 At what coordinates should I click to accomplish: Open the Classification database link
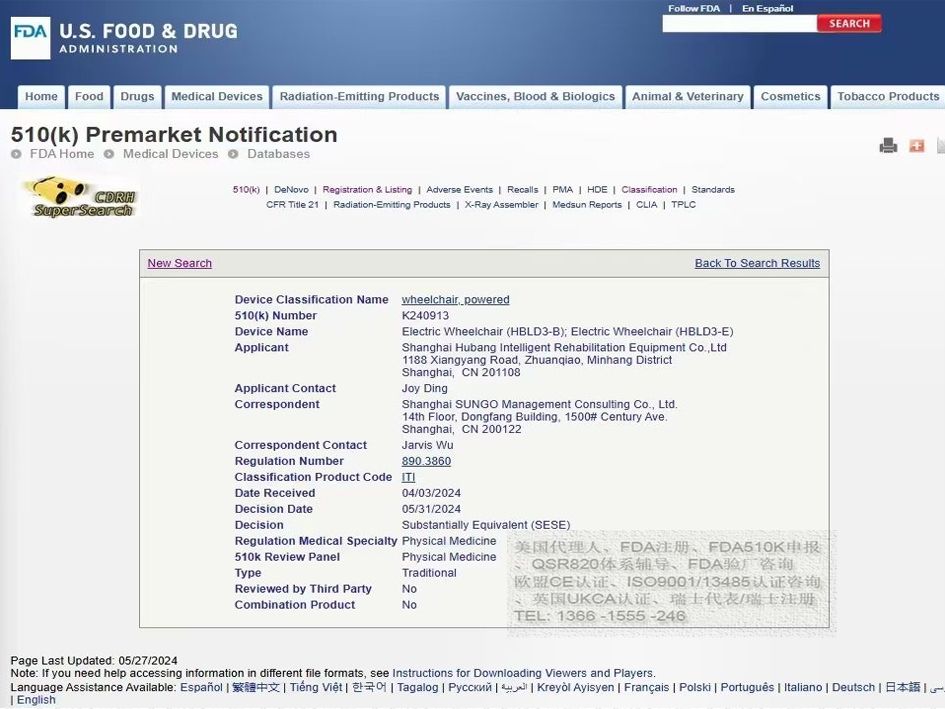point(649,189)
